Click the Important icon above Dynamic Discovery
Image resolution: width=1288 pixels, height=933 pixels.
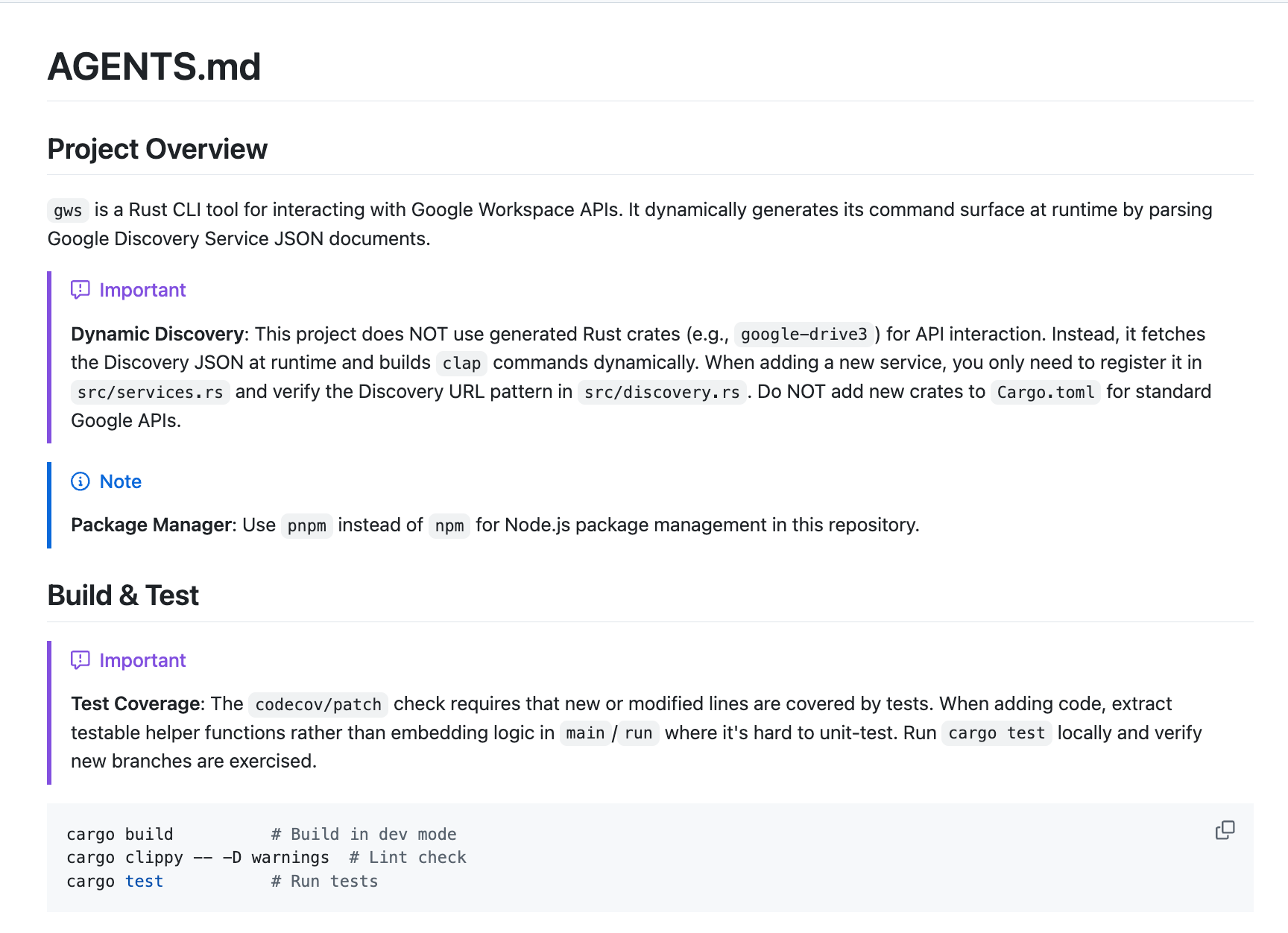pyautogui.click(x=80, y=290)
